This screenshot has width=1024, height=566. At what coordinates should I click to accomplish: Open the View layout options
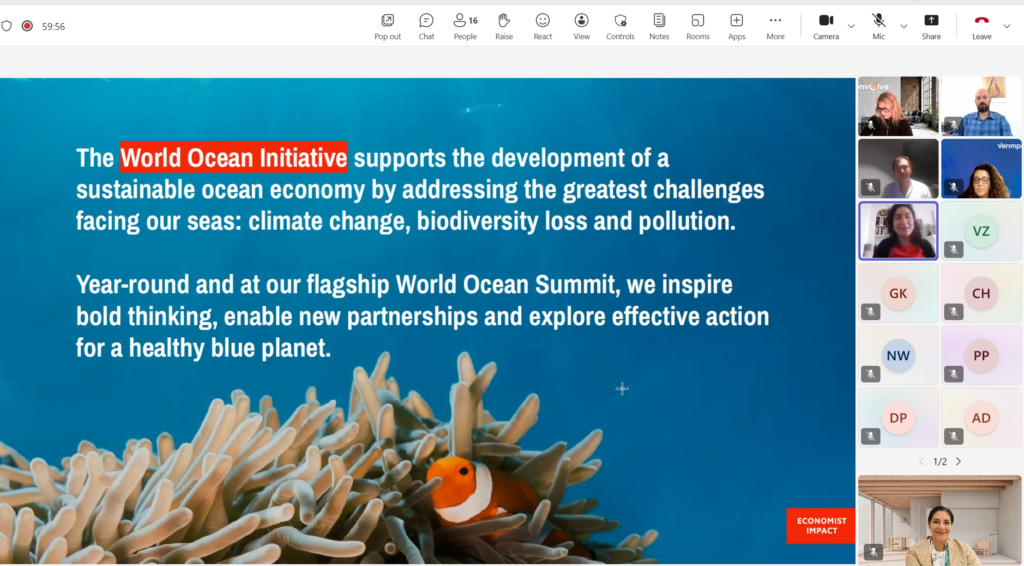(x=581, y=26)
